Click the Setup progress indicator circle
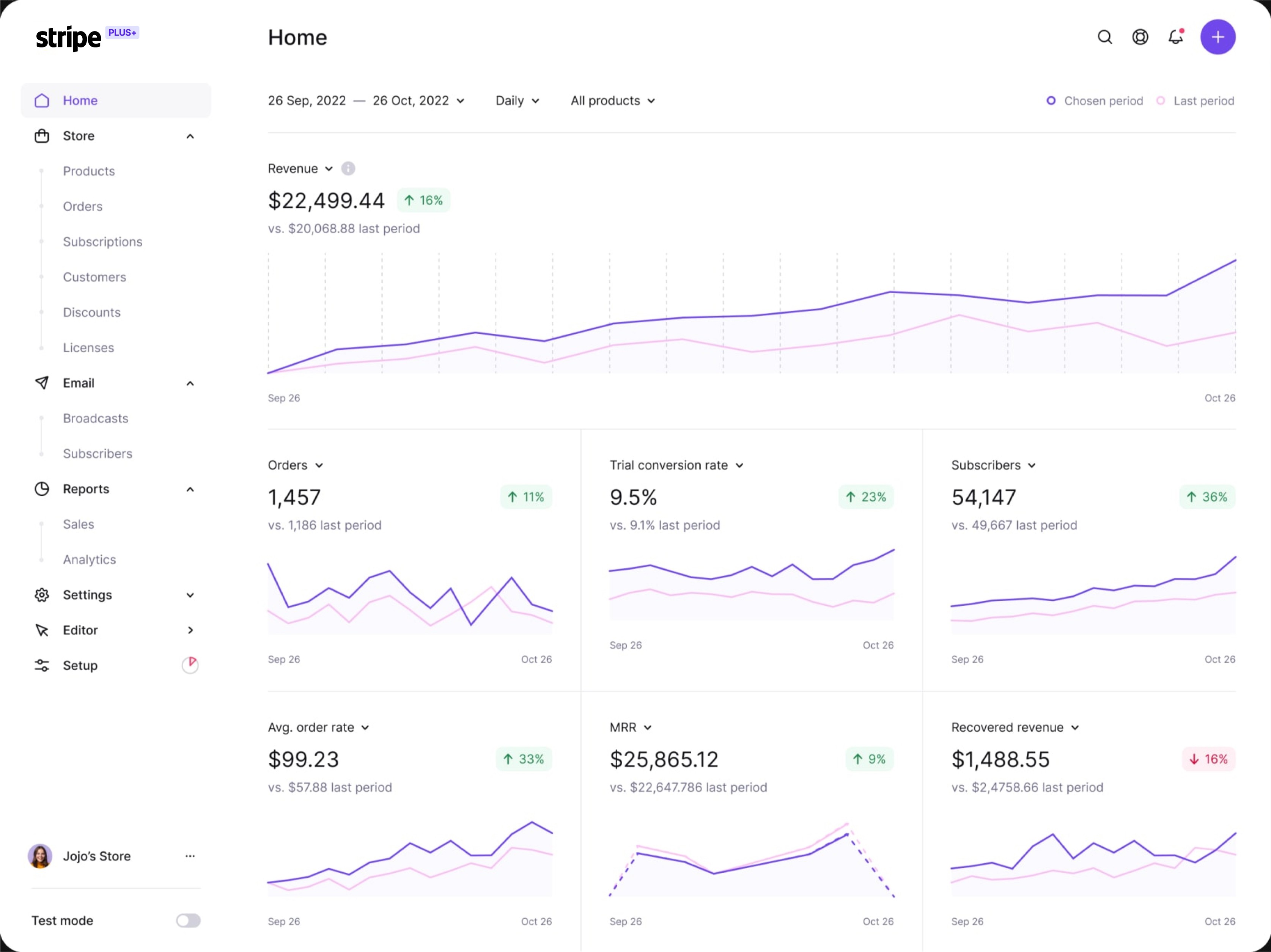Image resolution: width=1271 pixels, height=952 pixels. pos(190,665)
